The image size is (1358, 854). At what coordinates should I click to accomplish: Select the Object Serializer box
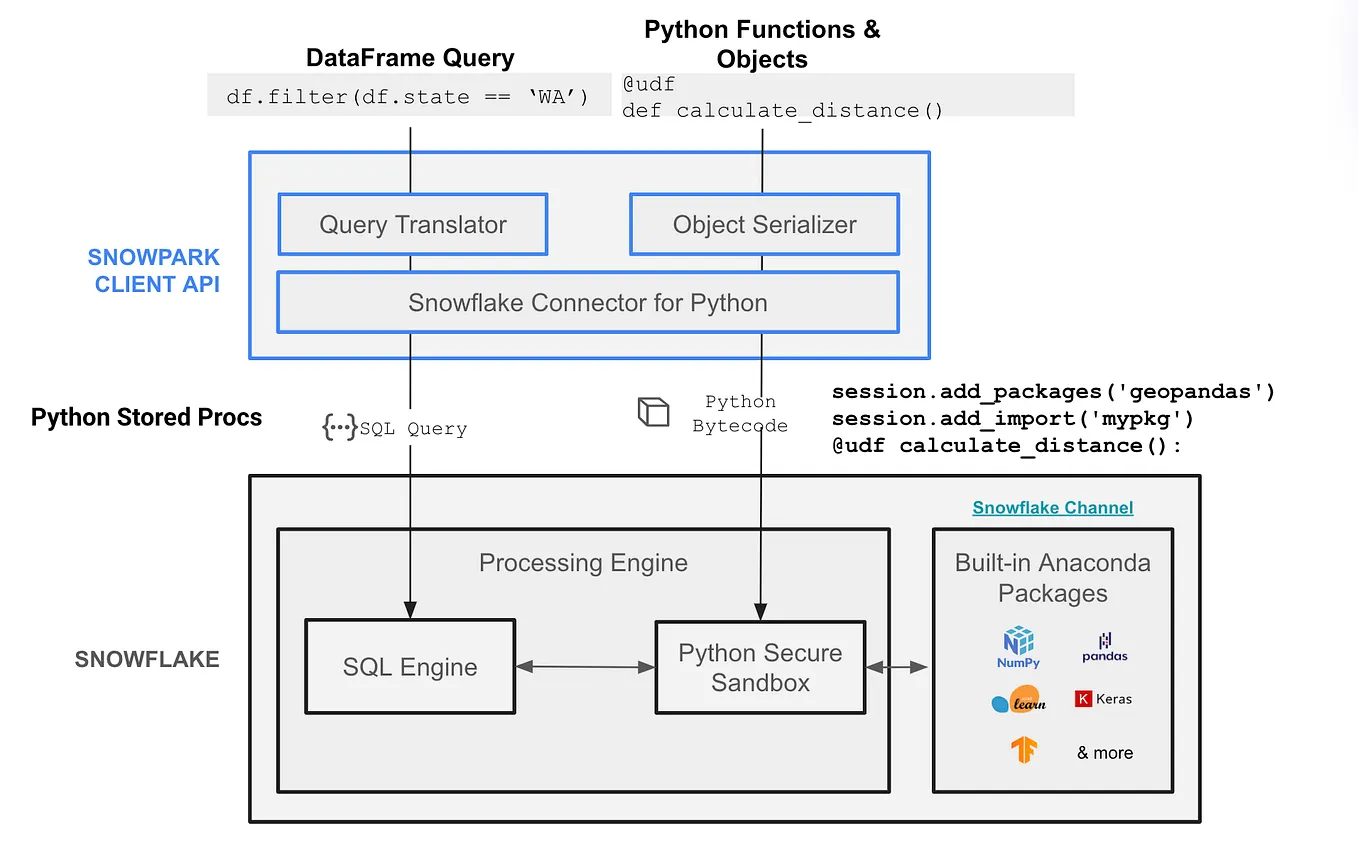(x=764, y=224)
